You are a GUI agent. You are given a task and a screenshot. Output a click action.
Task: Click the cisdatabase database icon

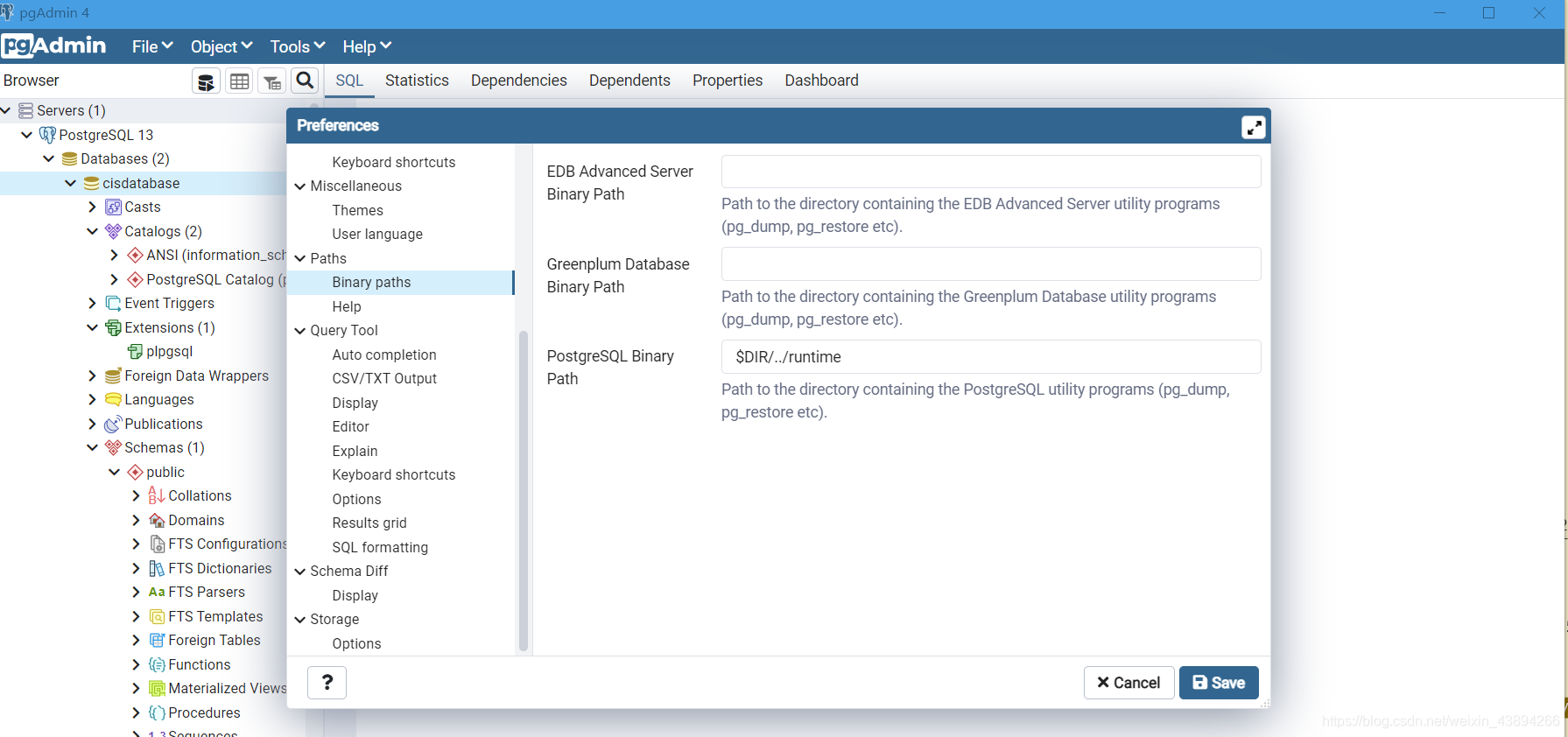point(91,183)
